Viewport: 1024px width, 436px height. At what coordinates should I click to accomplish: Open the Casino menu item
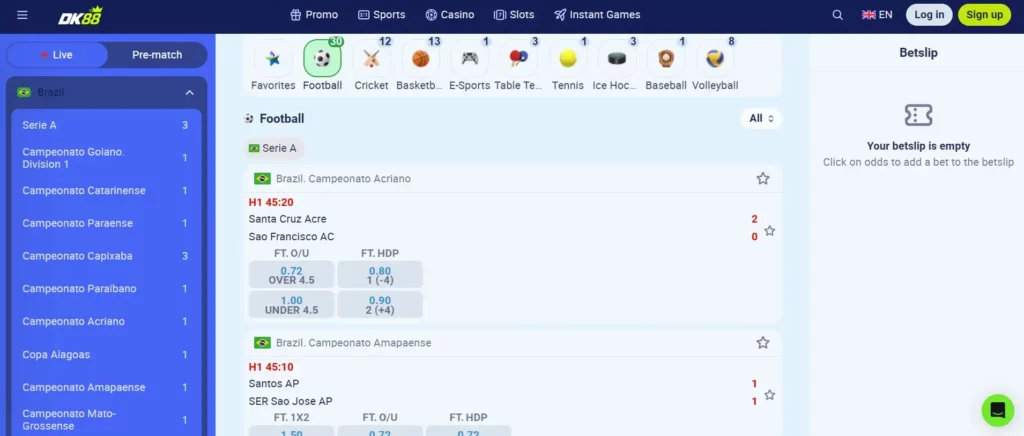click(449, 14)
